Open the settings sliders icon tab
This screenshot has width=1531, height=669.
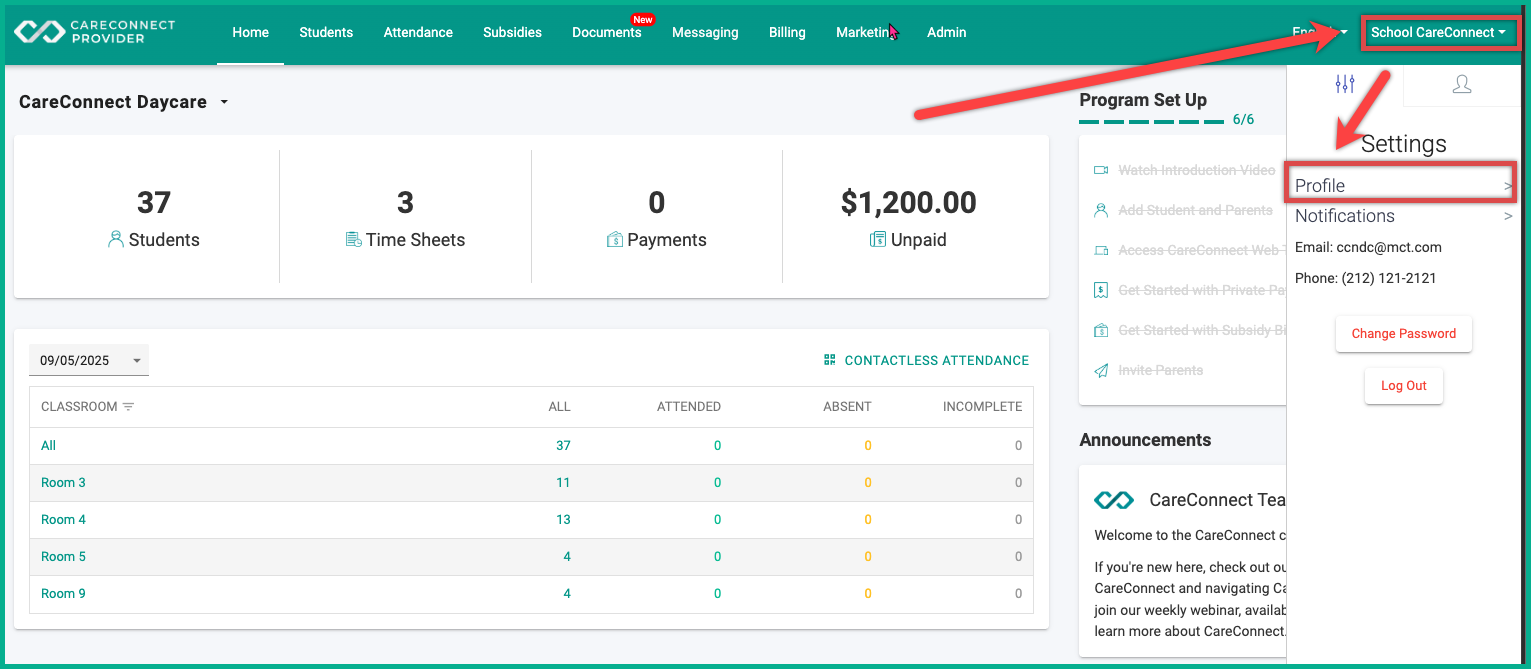point(1345,84)
